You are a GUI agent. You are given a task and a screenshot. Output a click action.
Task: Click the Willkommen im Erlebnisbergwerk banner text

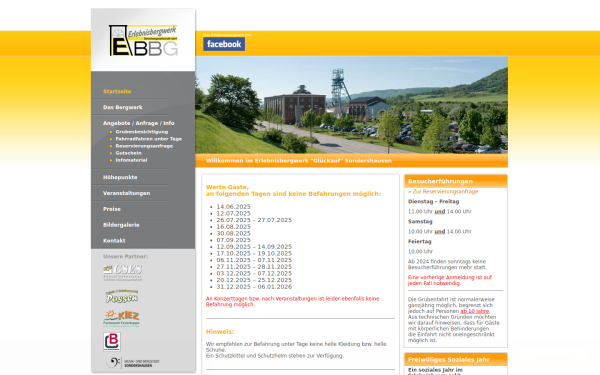click(298, 161)
